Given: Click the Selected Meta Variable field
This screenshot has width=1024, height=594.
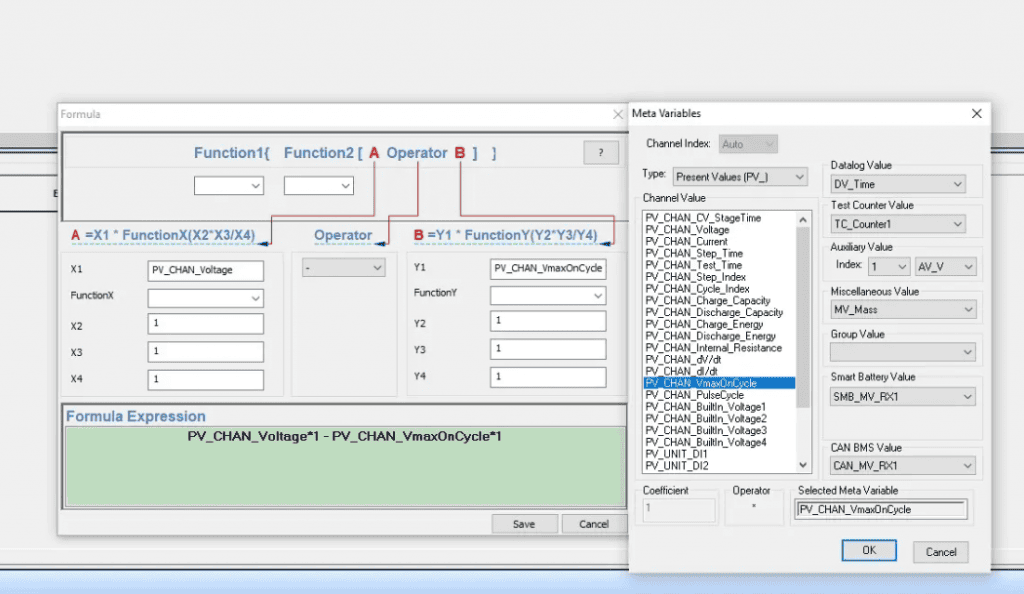Looking at the screenshot, I should click(881, 510).
